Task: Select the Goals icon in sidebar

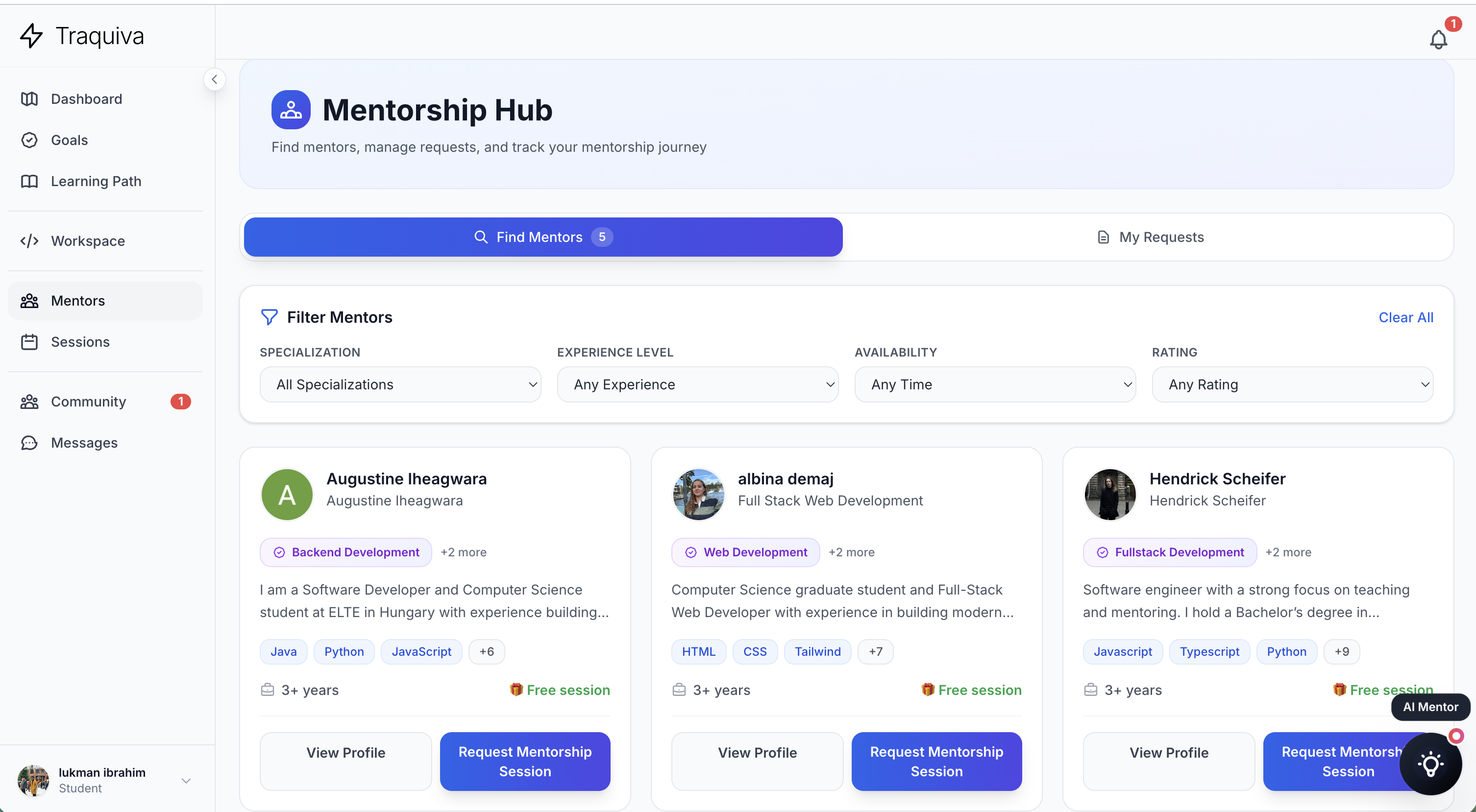Action: coord(30,140)
